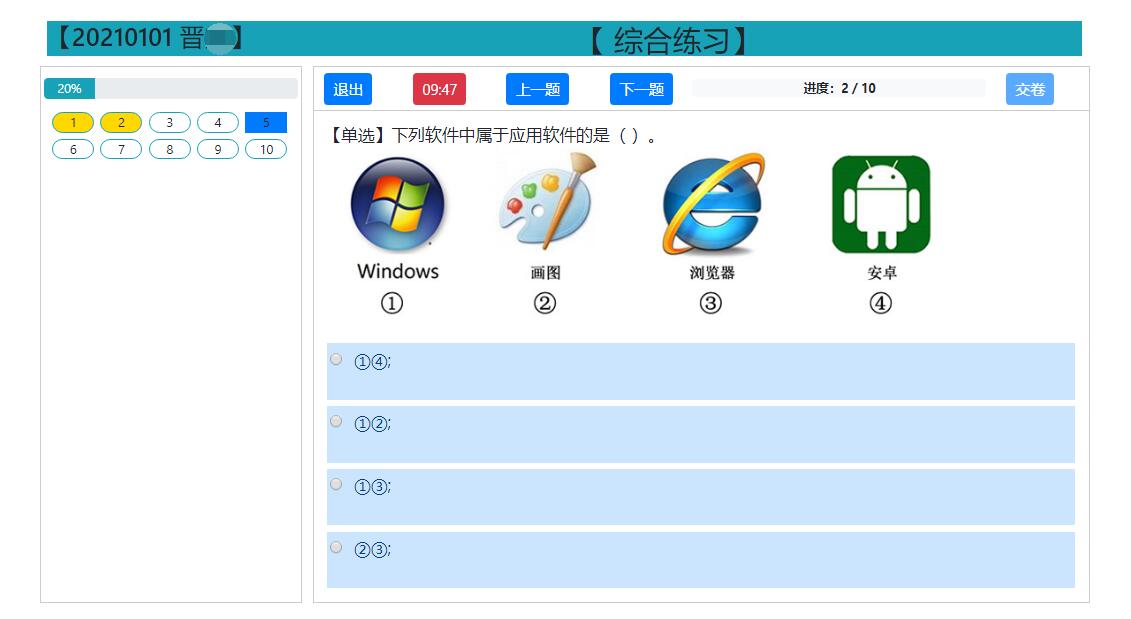Viewport: 1131px width, 619px height.
Task: Click the Windows label under the logo
Action: [398, 271]
